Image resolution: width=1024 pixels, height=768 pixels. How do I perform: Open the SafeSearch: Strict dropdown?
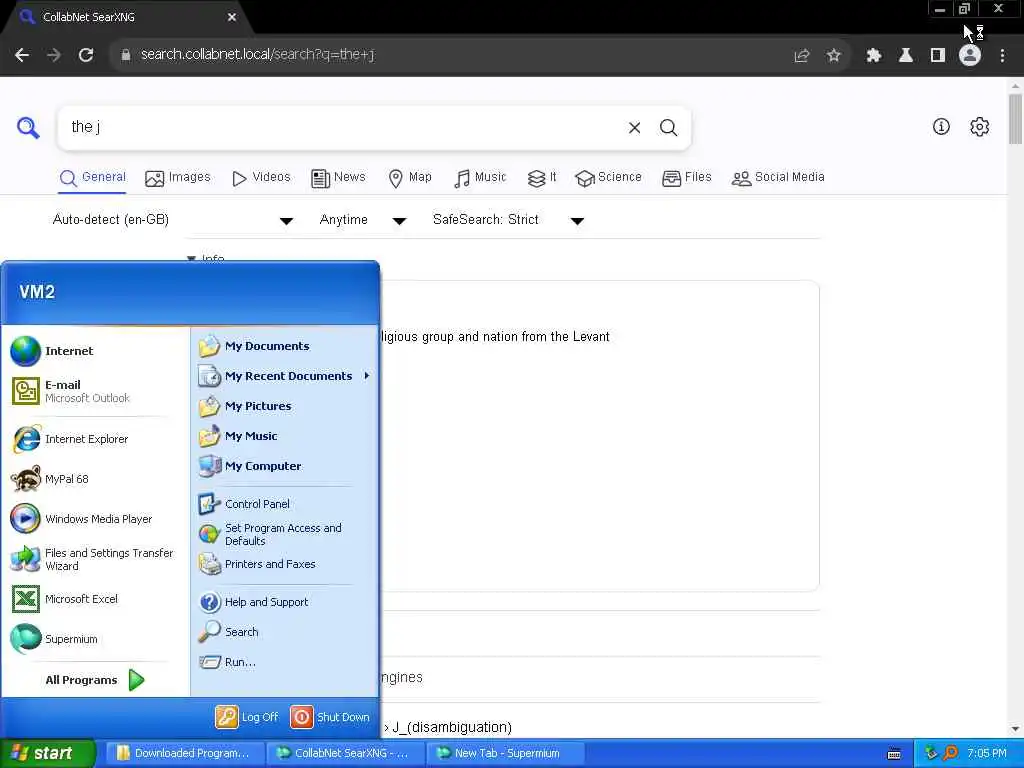(x=508, y=220)
